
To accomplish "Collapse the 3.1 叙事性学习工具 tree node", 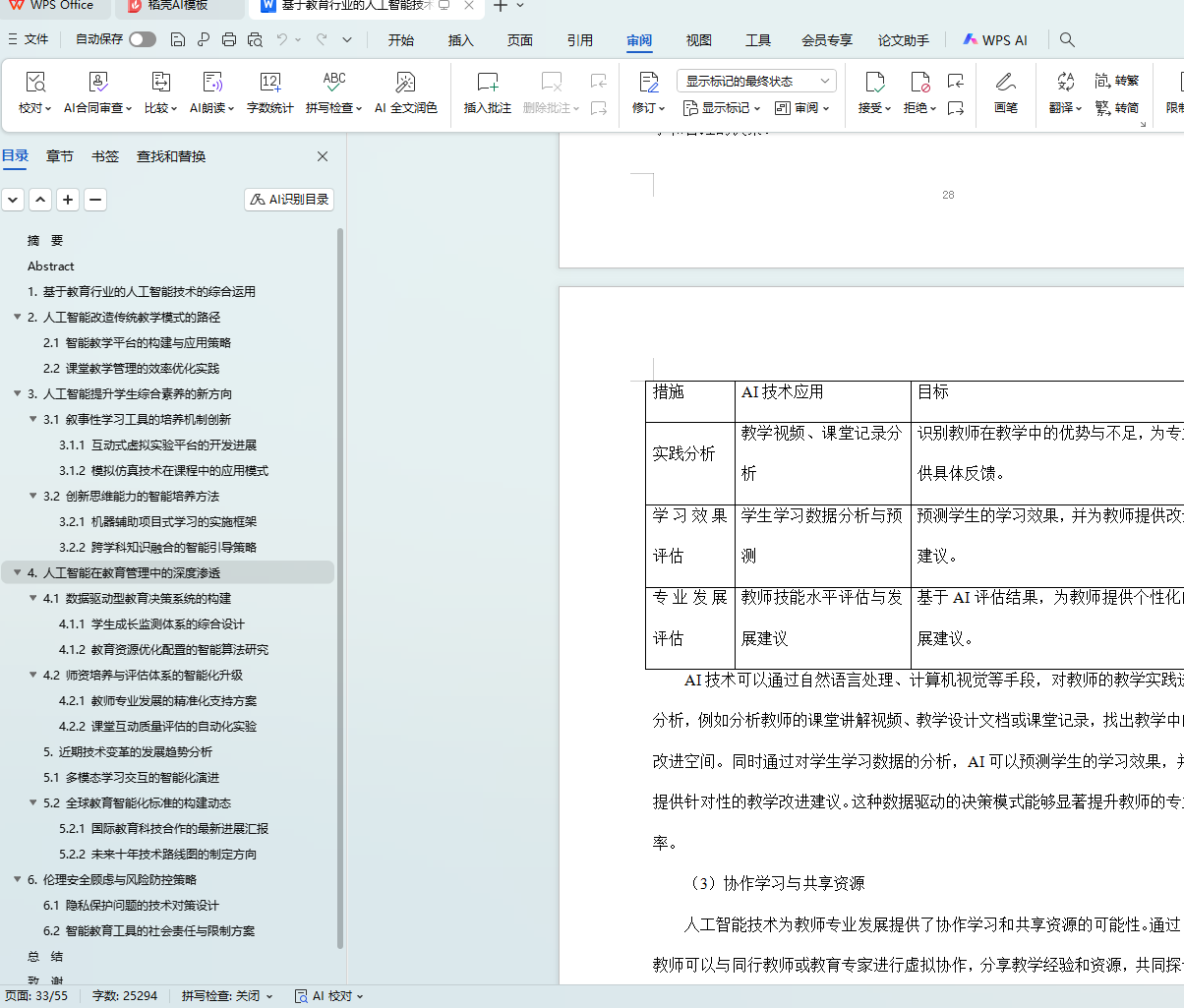I will coord(33,420).
